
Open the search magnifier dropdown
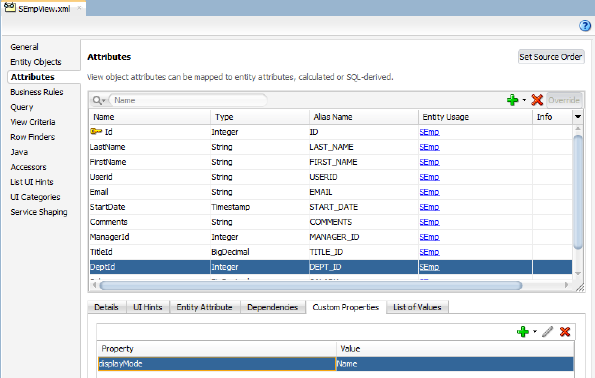(99, 100)
